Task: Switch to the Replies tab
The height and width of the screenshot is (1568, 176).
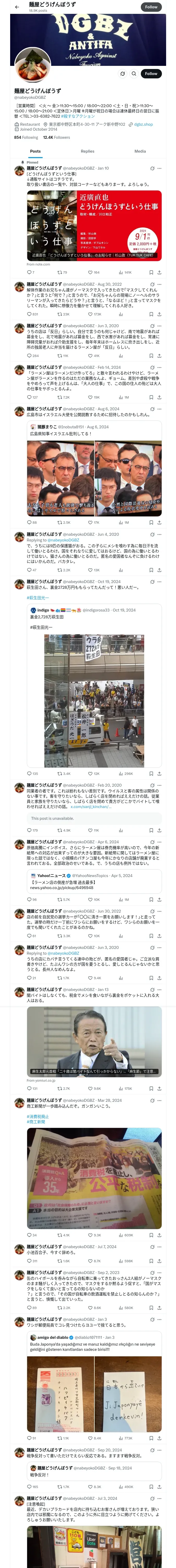Action: [x=87, y=151]
